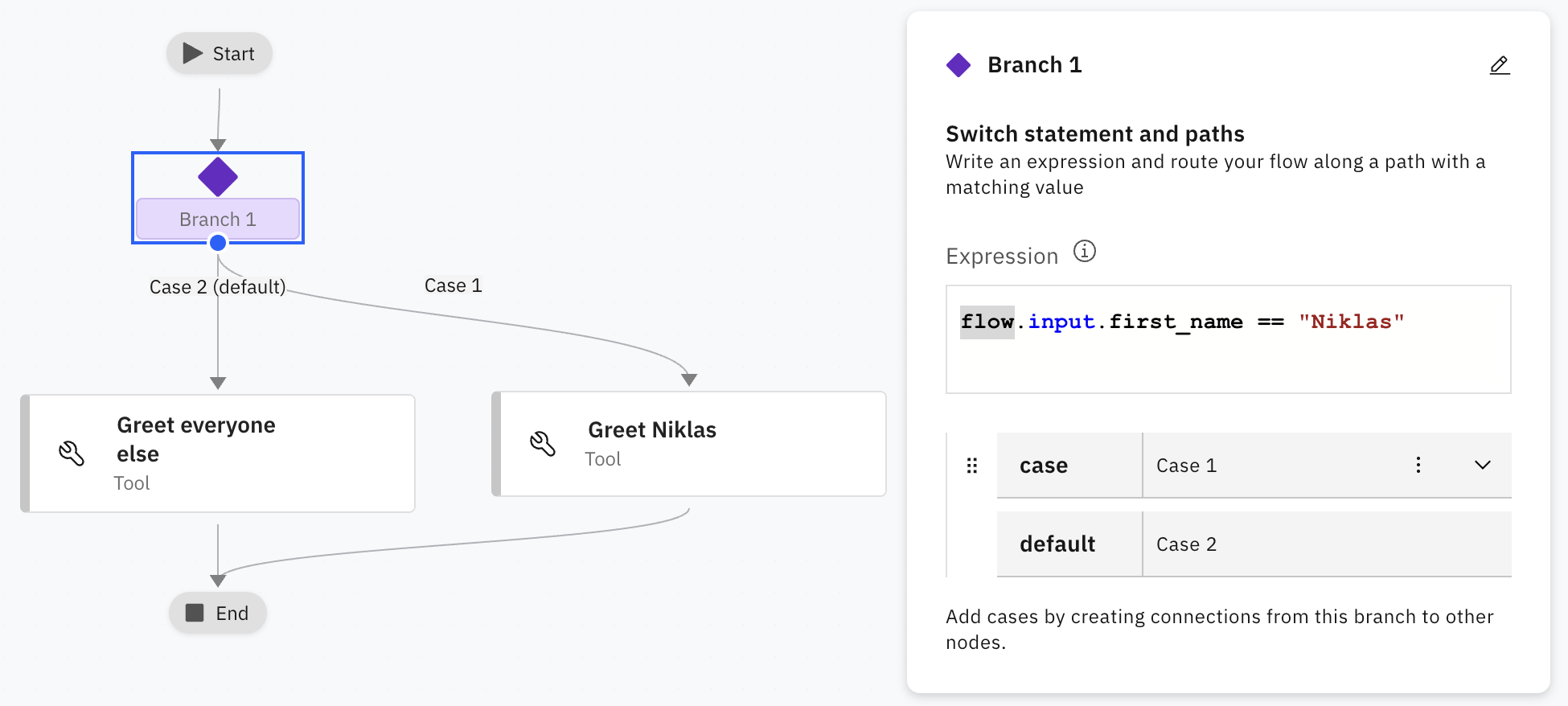The image size is (1568, 706).
Task: Click the Expression code editor field
Action: pos(1229,339)
